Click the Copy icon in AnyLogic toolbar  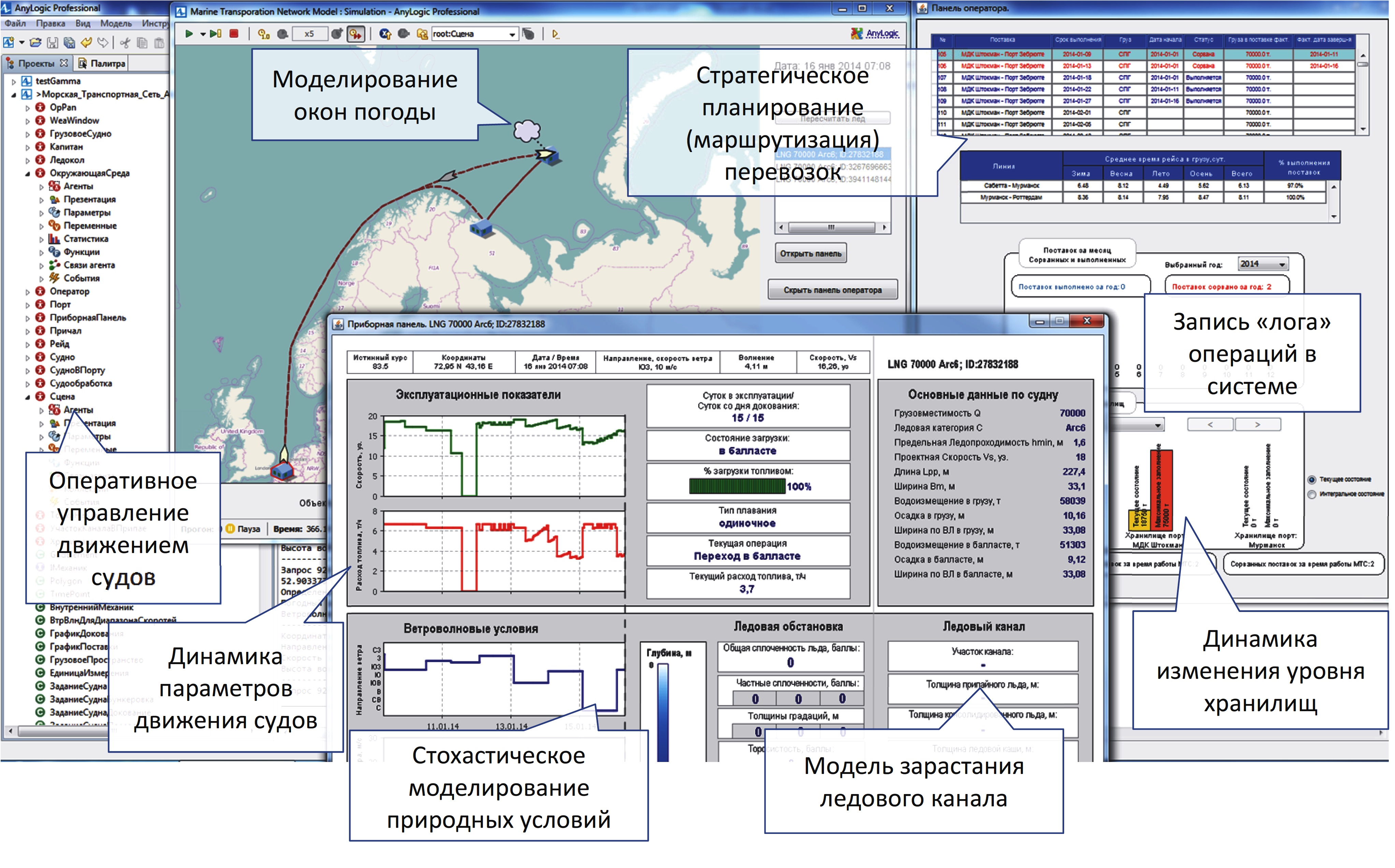coord(143,43)
